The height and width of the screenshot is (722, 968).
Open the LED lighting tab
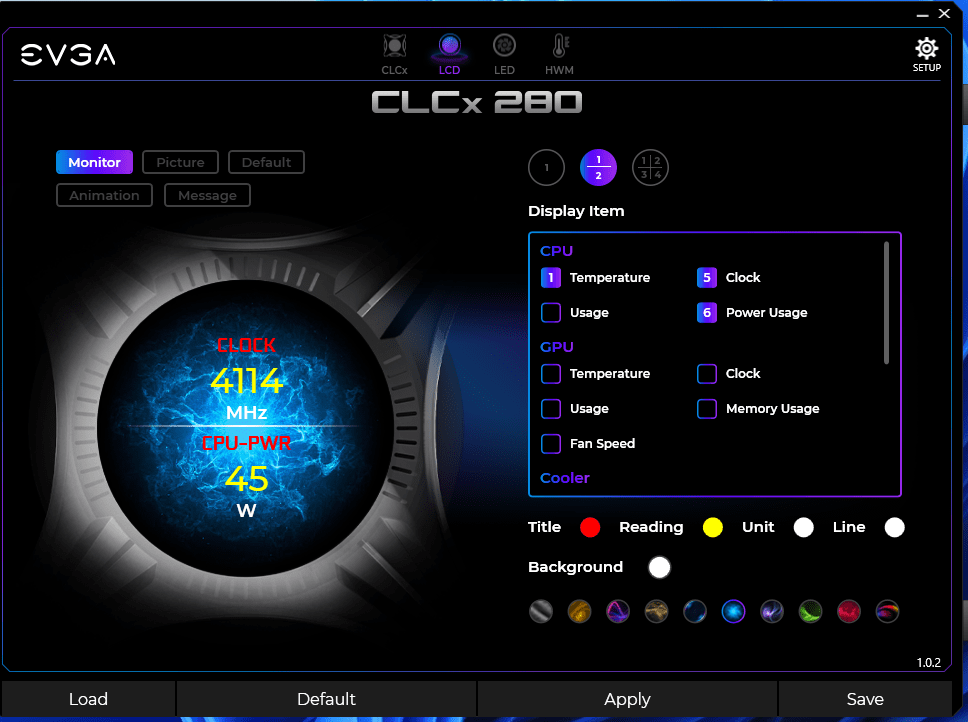pos(504,54)
